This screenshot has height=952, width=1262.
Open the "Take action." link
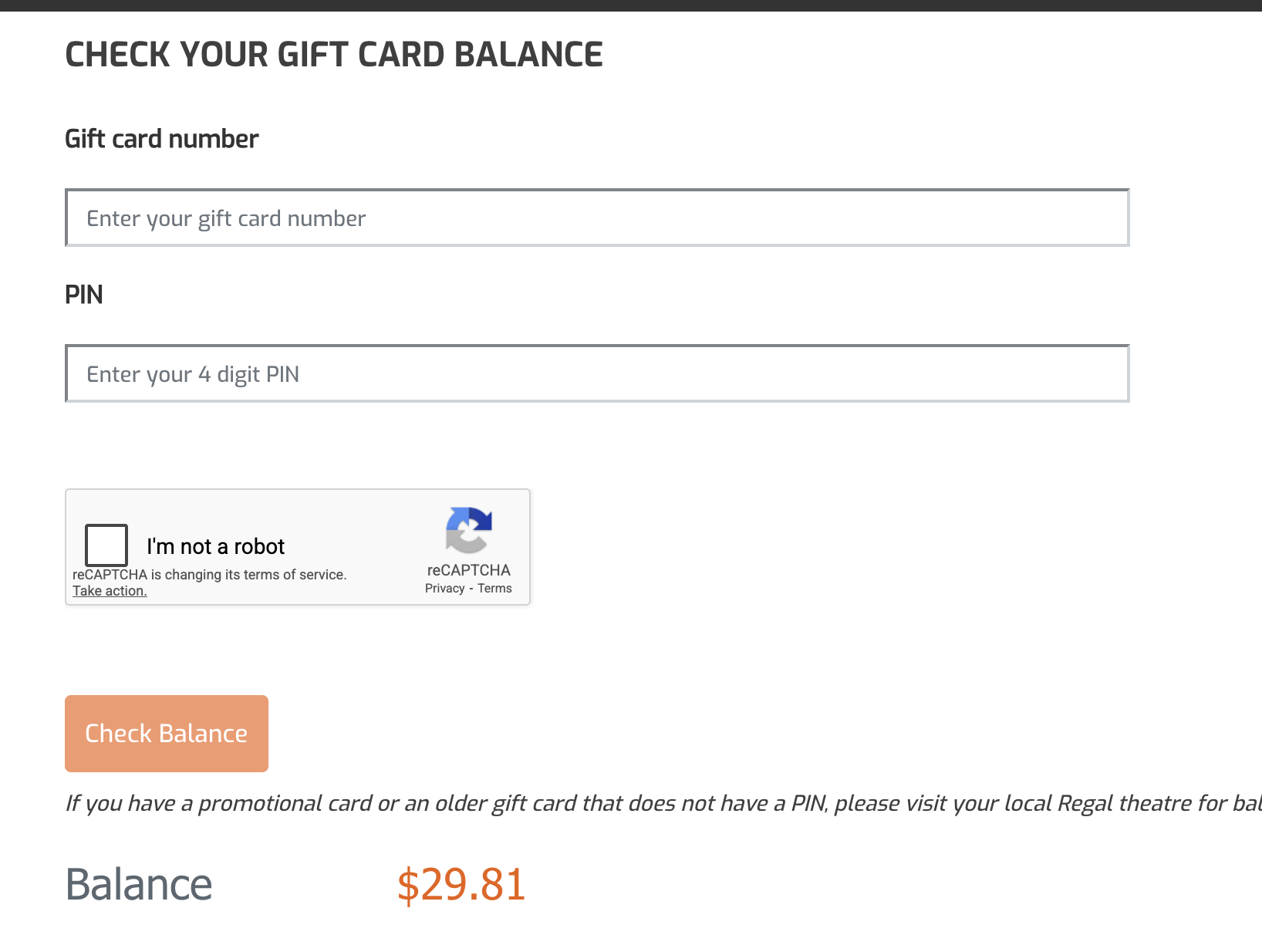click(x=110, y=591)
